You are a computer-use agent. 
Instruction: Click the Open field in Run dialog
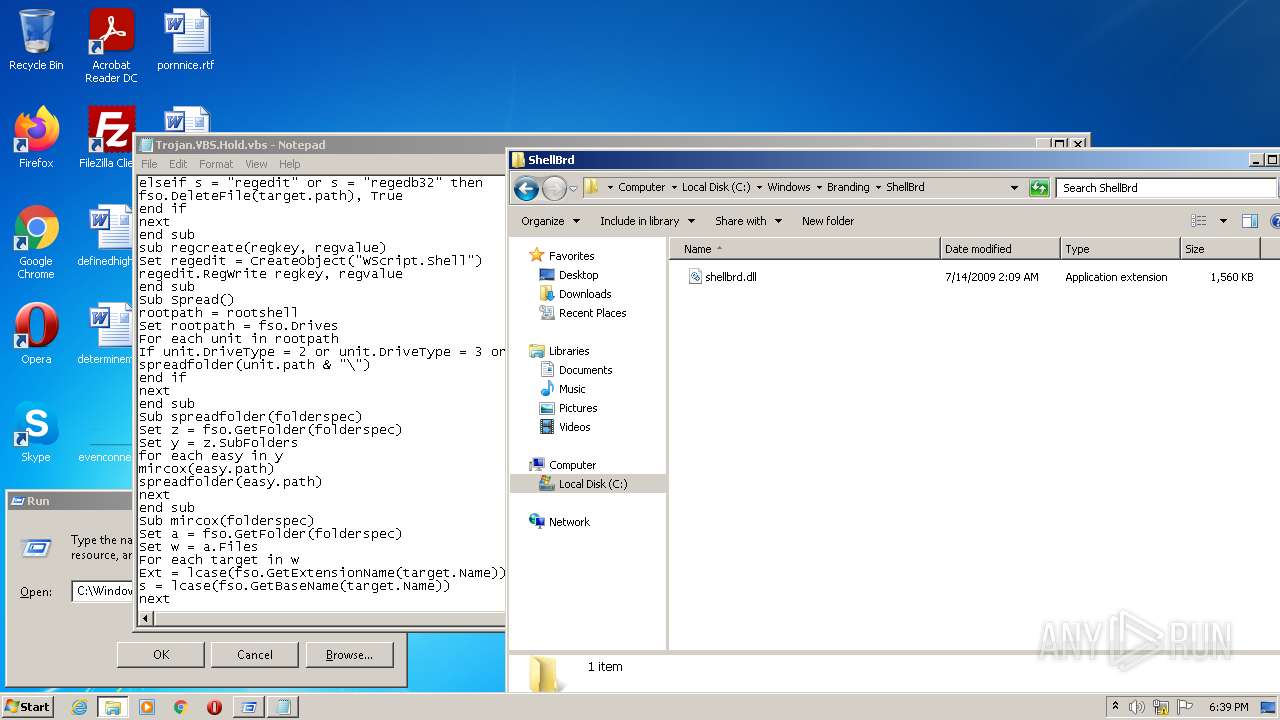point(103,591)
